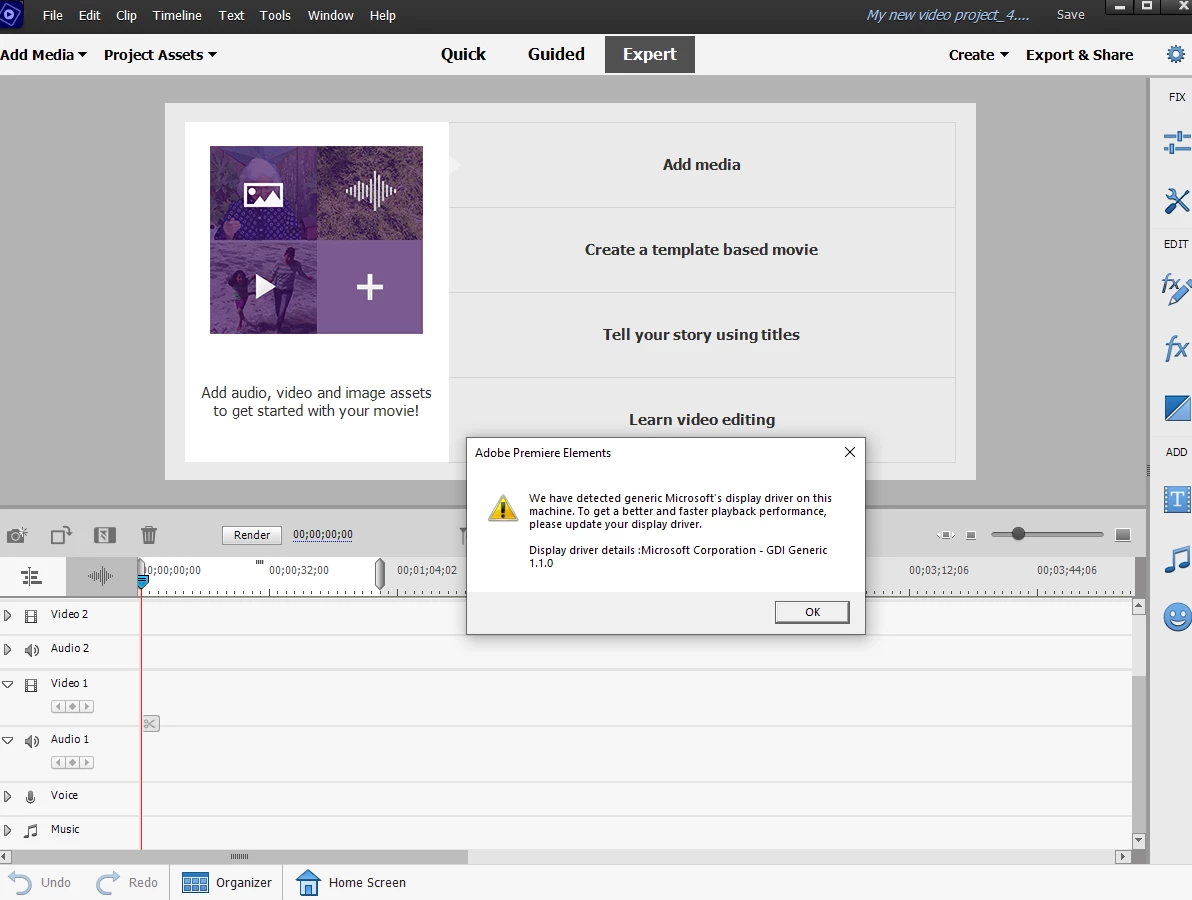Viewport: 1192px width, 900px height.
Task: Toggle add/remove keyframe on Audio 1
Action: [x=72, y=762]
